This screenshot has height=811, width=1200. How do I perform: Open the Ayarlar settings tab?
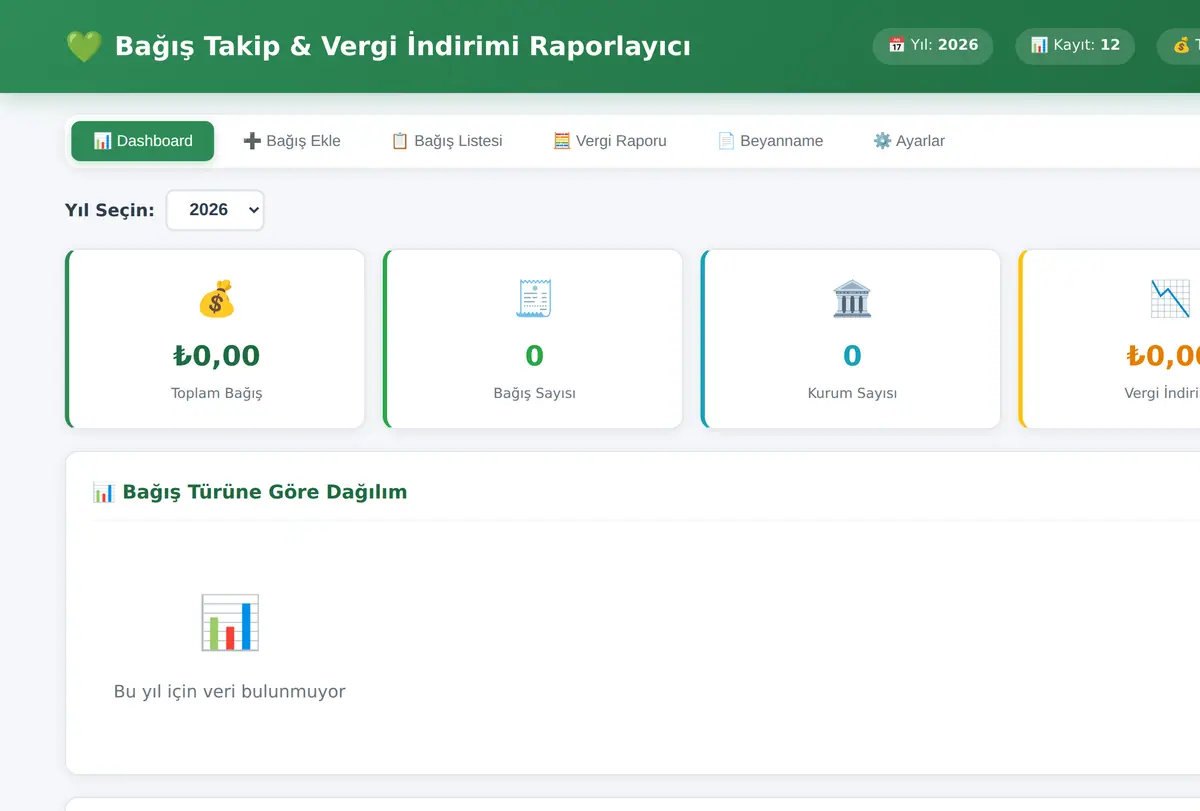click(x=909, y=141)
